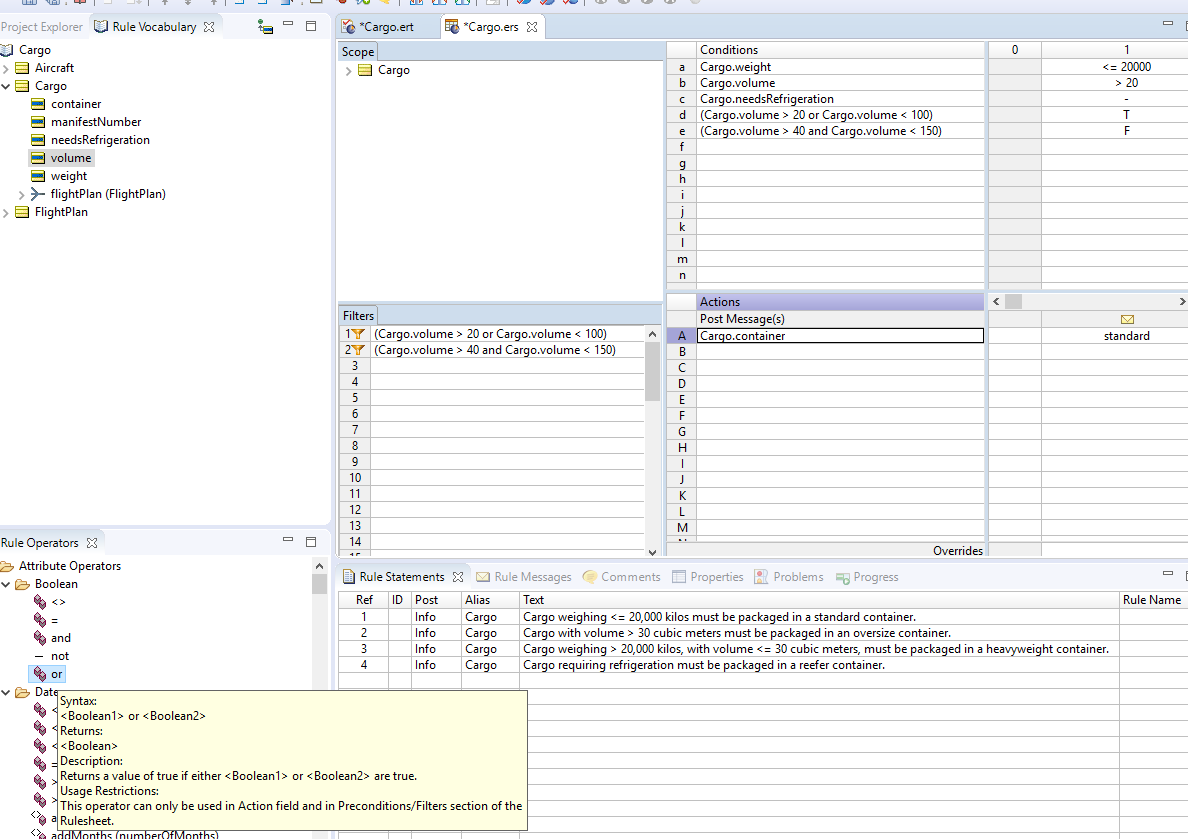This screenshot has height=839, width=1188.
Task: Select the '<= 20000' condition cell
Action: [1127, 67]
